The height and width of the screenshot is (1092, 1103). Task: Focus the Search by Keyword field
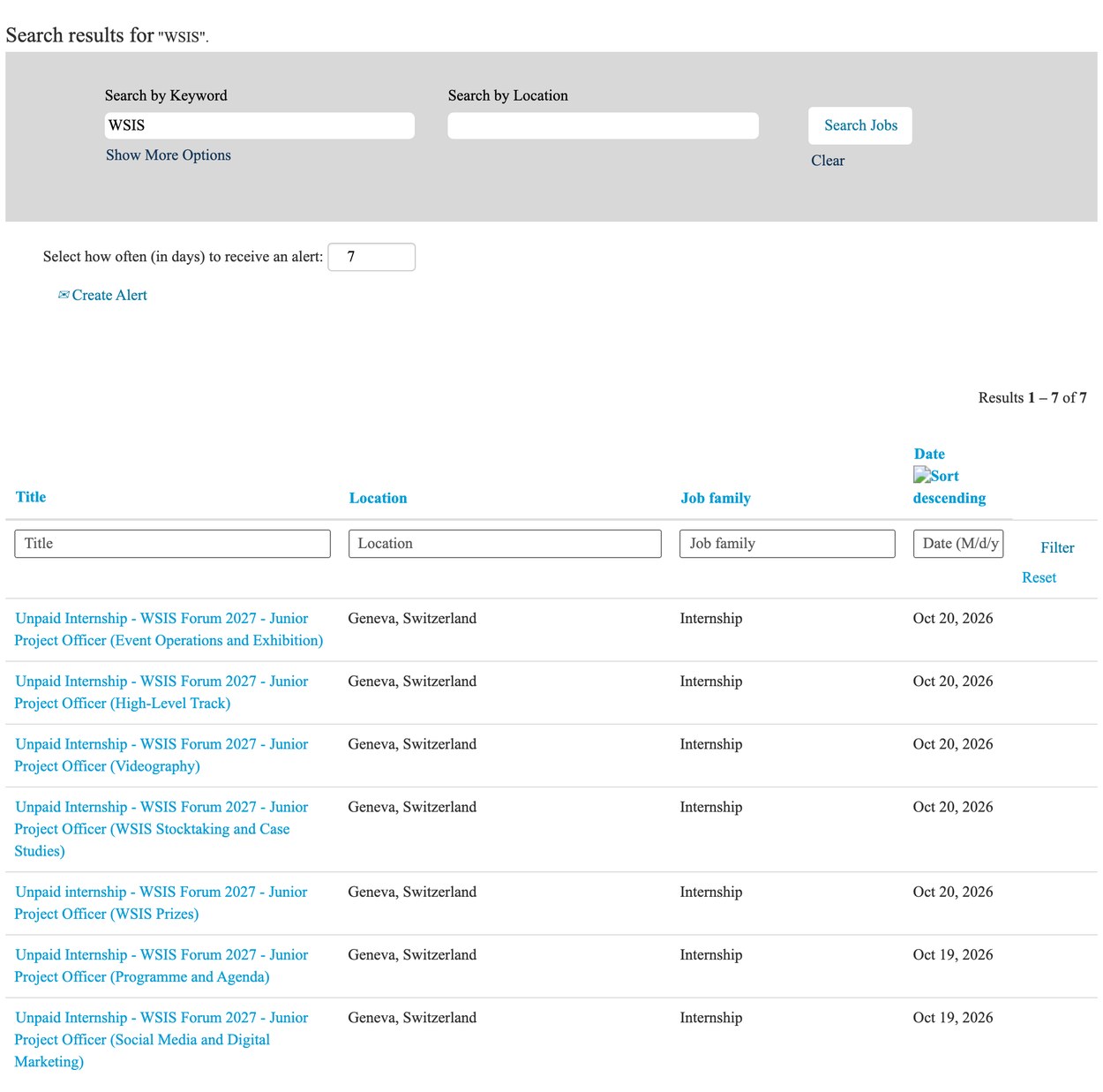click(x=259, y=125)
